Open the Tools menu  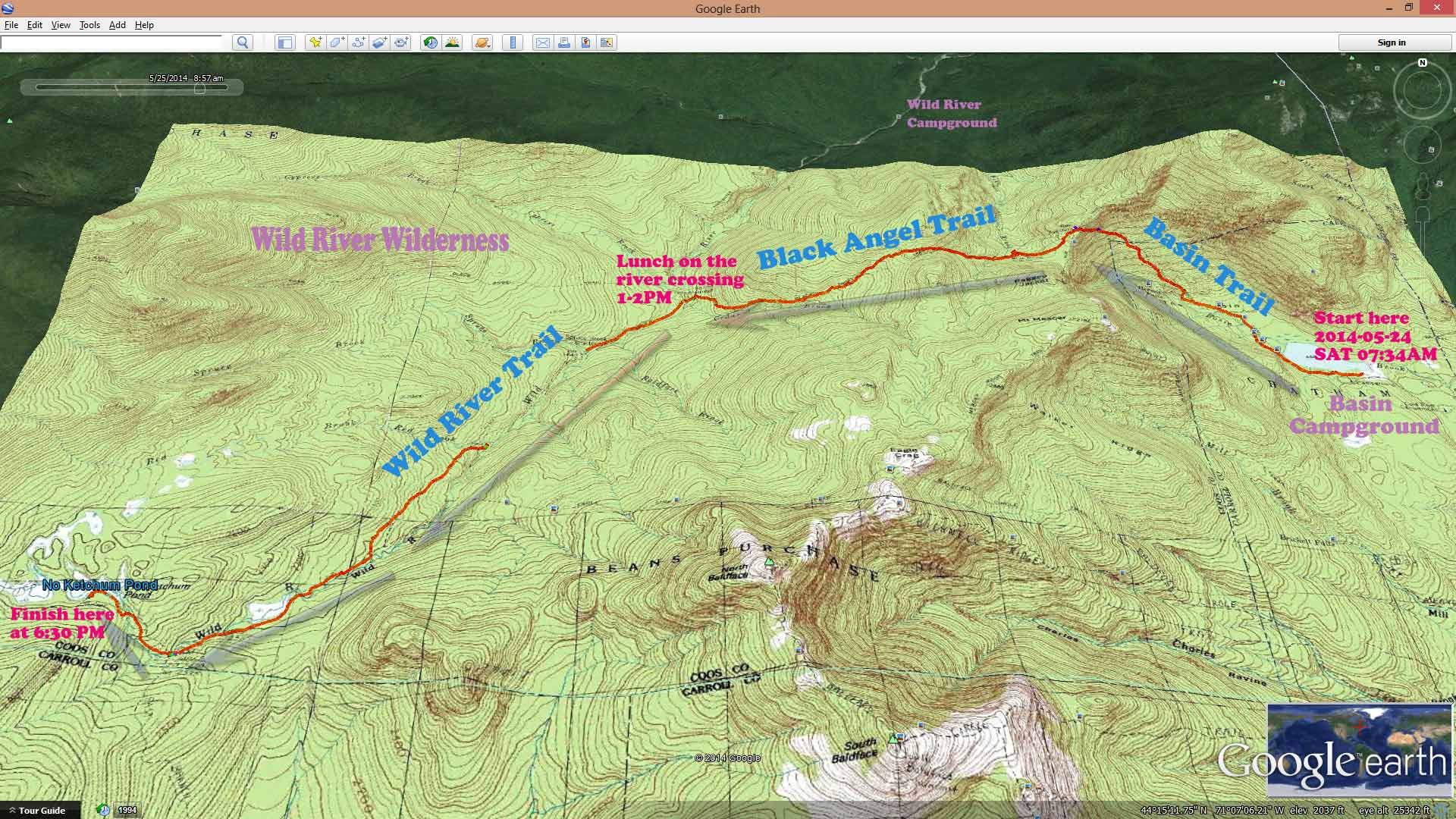(89, 25)
